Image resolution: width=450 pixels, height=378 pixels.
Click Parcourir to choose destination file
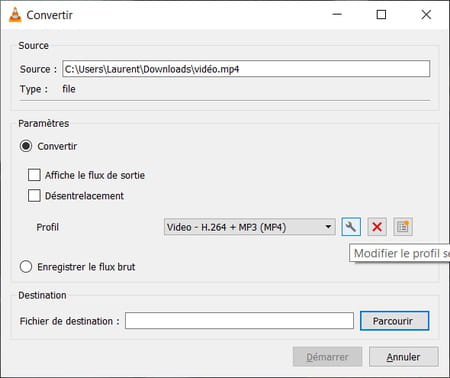pos(394,321)
